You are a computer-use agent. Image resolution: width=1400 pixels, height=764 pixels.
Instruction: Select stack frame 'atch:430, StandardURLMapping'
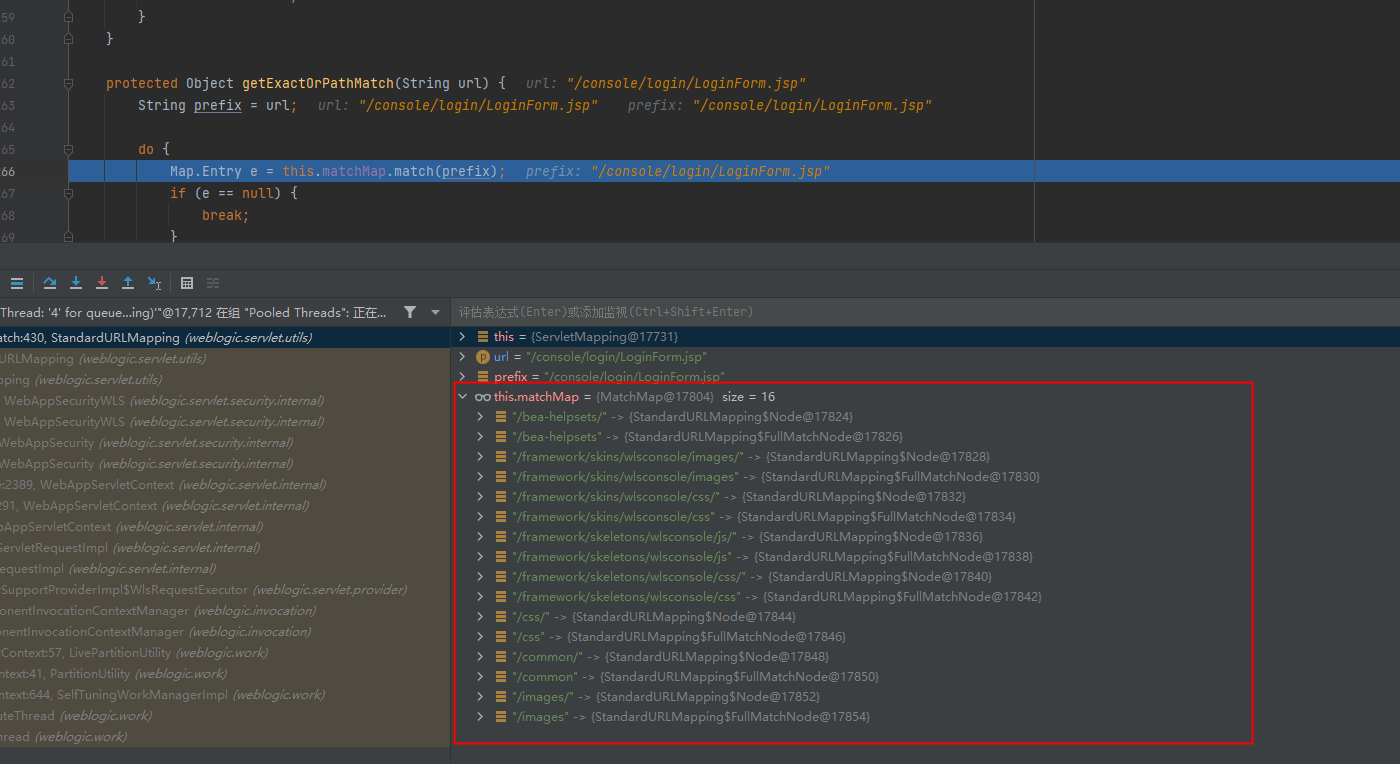(225, 338)
